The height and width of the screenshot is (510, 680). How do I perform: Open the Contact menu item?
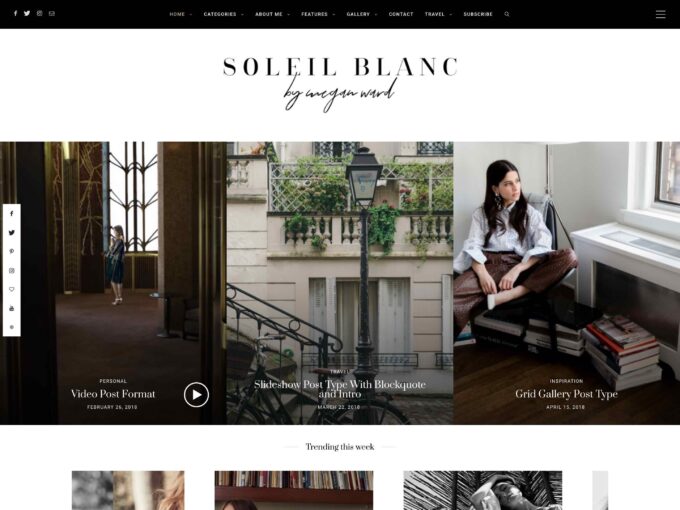coord(401,14)
